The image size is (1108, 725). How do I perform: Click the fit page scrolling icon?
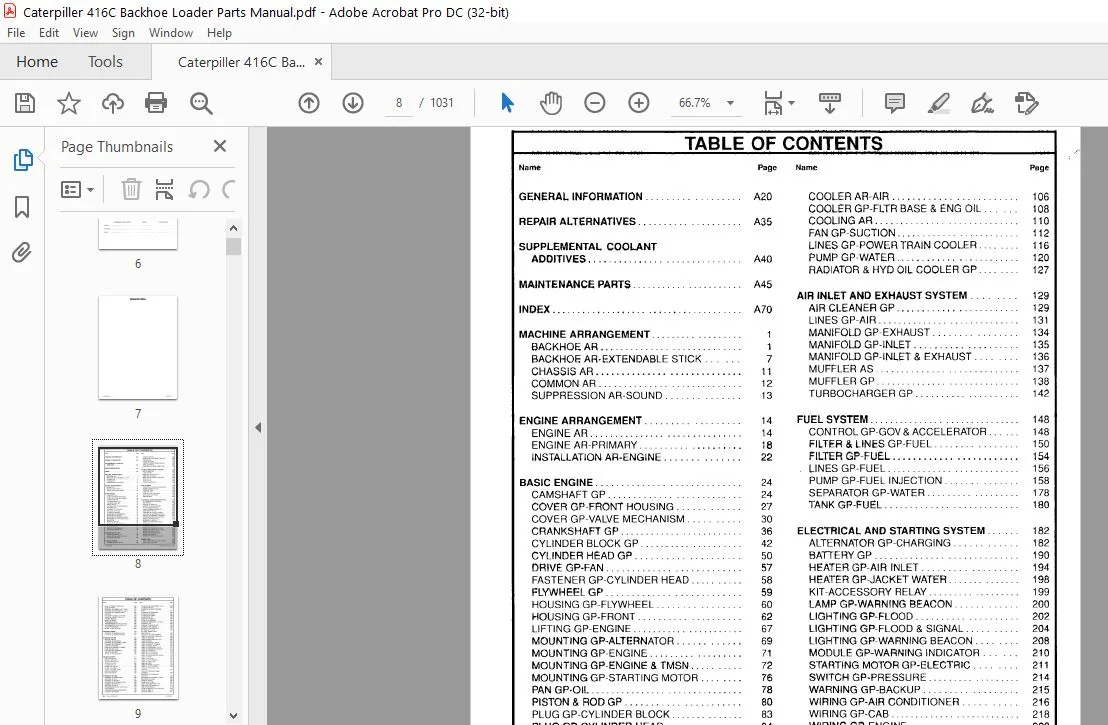click(773, 103)
